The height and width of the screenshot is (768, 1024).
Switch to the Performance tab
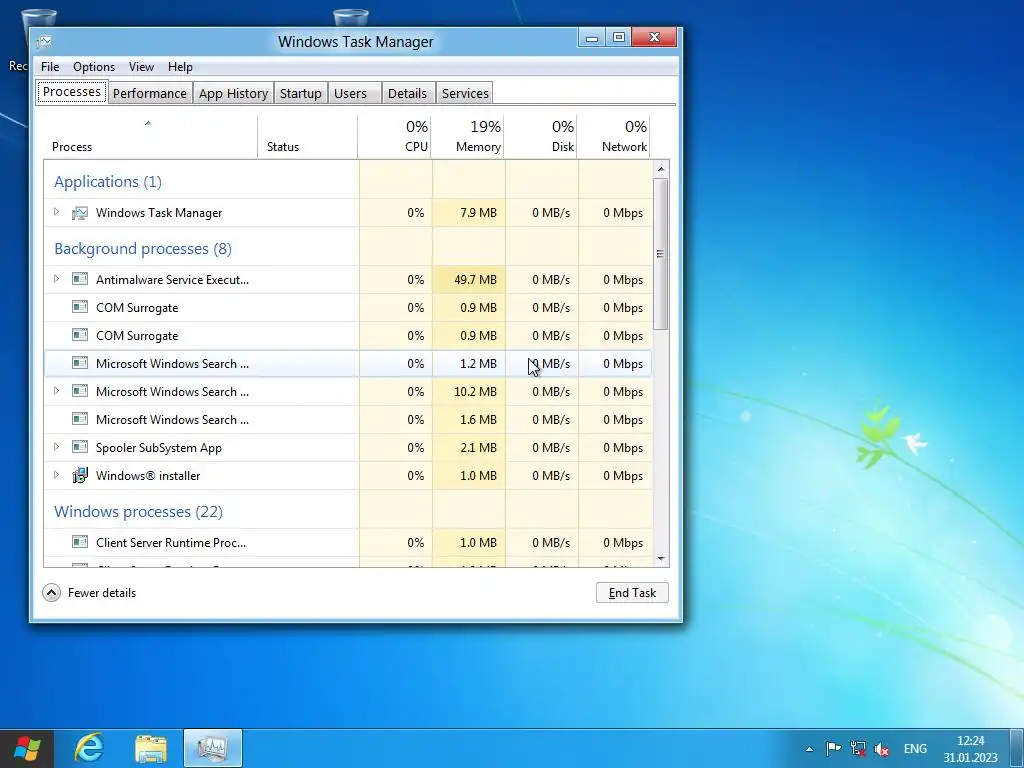(150, 93)
